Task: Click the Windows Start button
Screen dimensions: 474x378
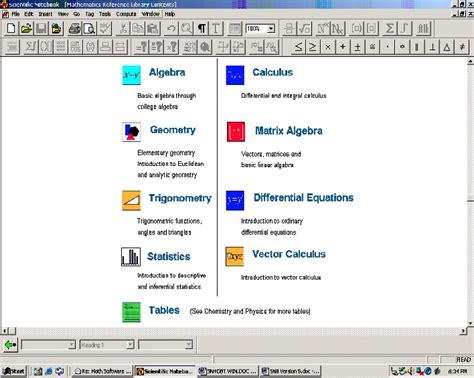Action: click(x=14, y=371)
